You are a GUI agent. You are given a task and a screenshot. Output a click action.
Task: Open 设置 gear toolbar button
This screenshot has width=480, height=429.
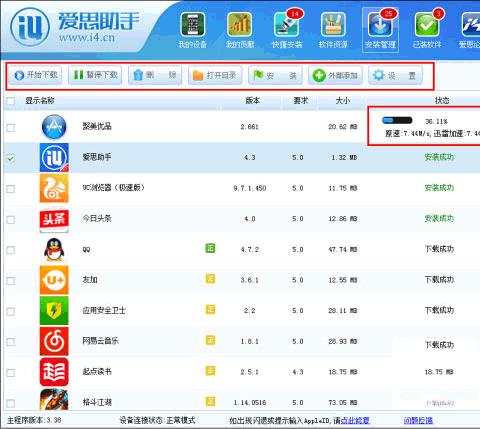click(x=395, y=75)
